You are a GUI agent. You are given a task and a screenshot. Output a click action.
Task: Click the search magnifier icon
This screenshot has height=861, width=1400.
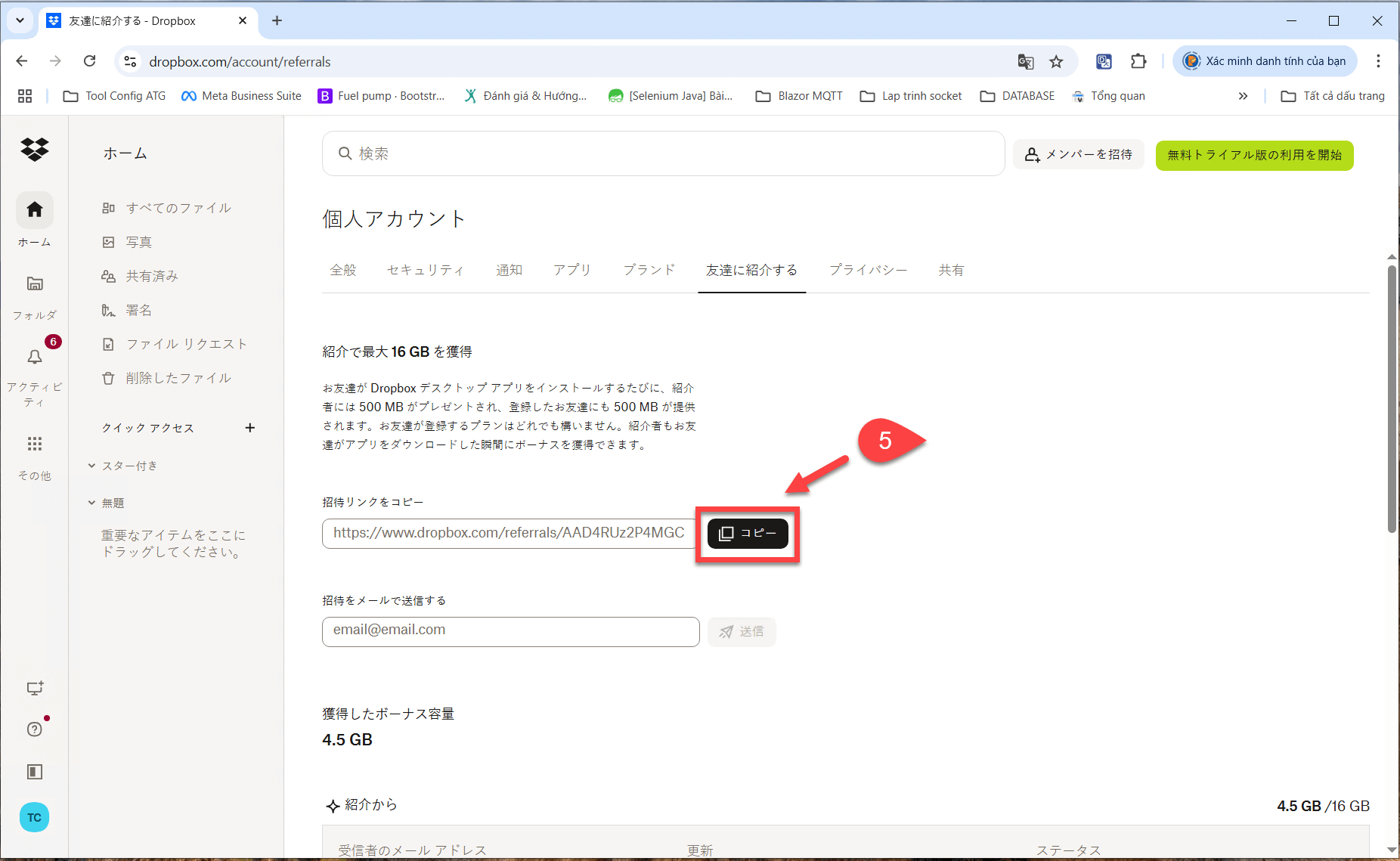[x=345, y=153]
